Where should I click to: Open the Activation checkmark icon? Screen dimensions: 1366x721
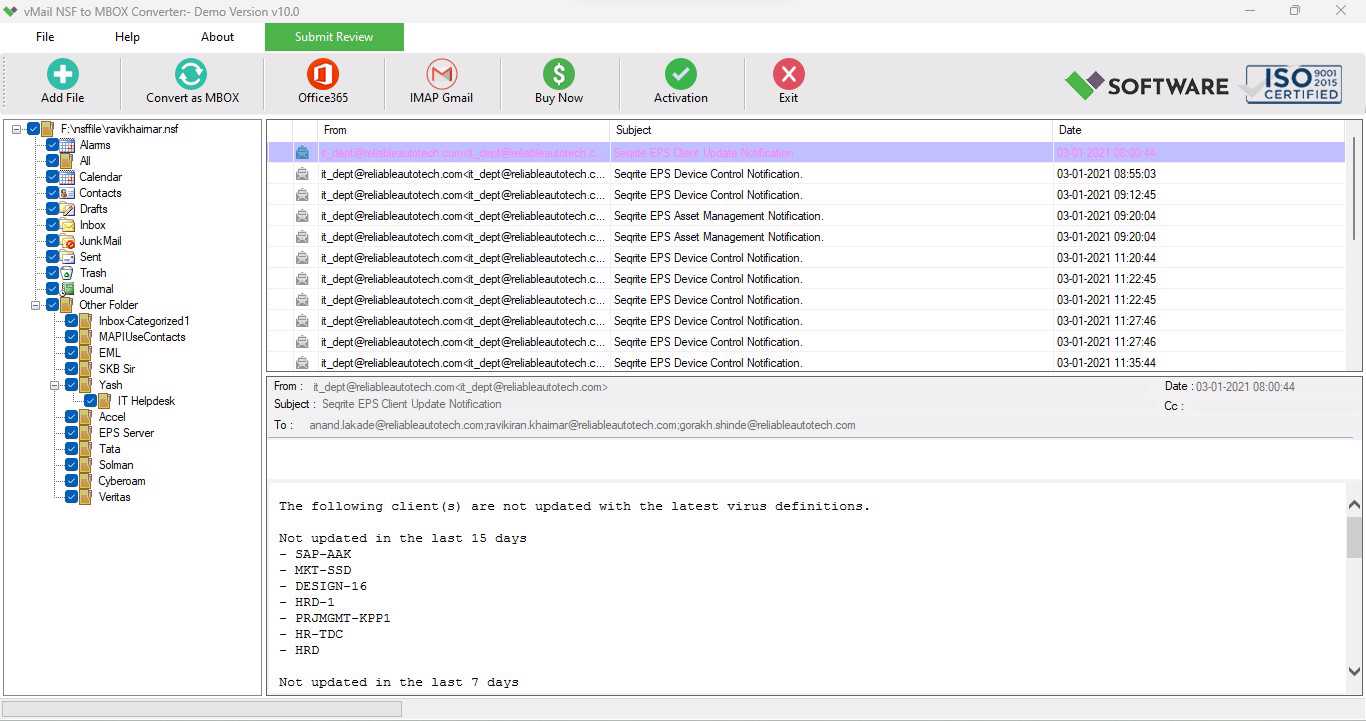pyautogui.click(x=681, y=74)
